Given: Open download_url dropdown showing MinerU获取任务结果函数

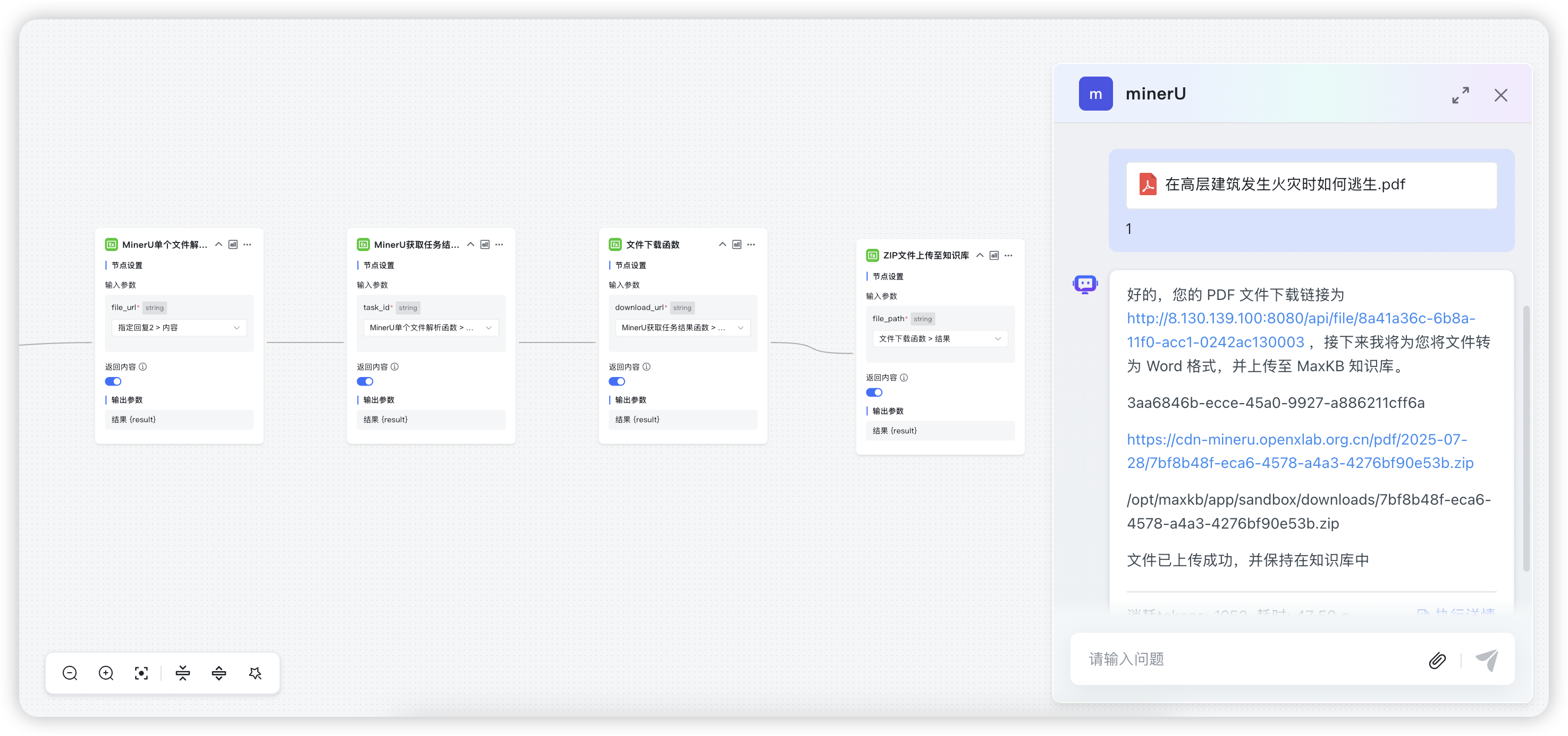Looking at the screenshot, I should pos(683,328).
